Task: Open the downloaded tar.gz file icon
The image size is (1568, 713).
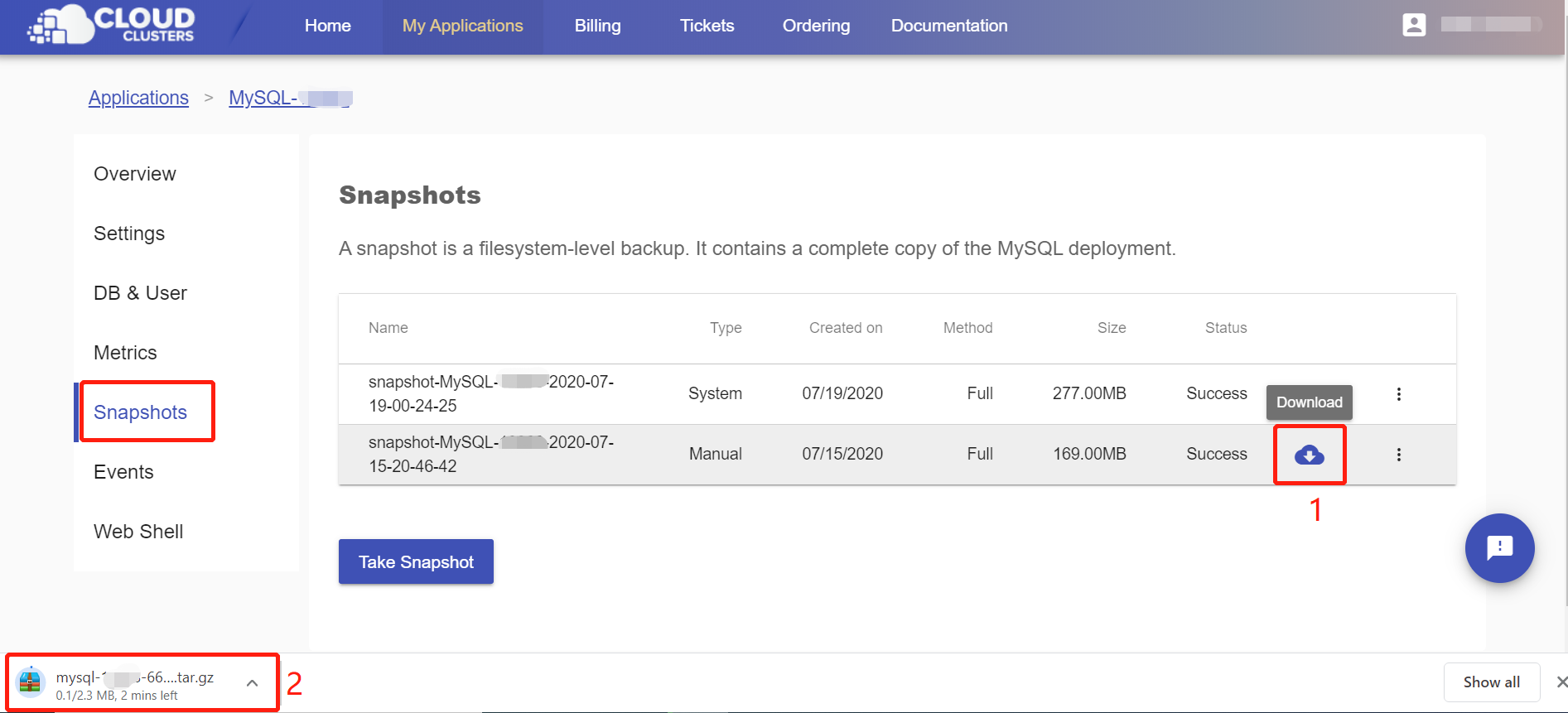Action: click(30, 682)
